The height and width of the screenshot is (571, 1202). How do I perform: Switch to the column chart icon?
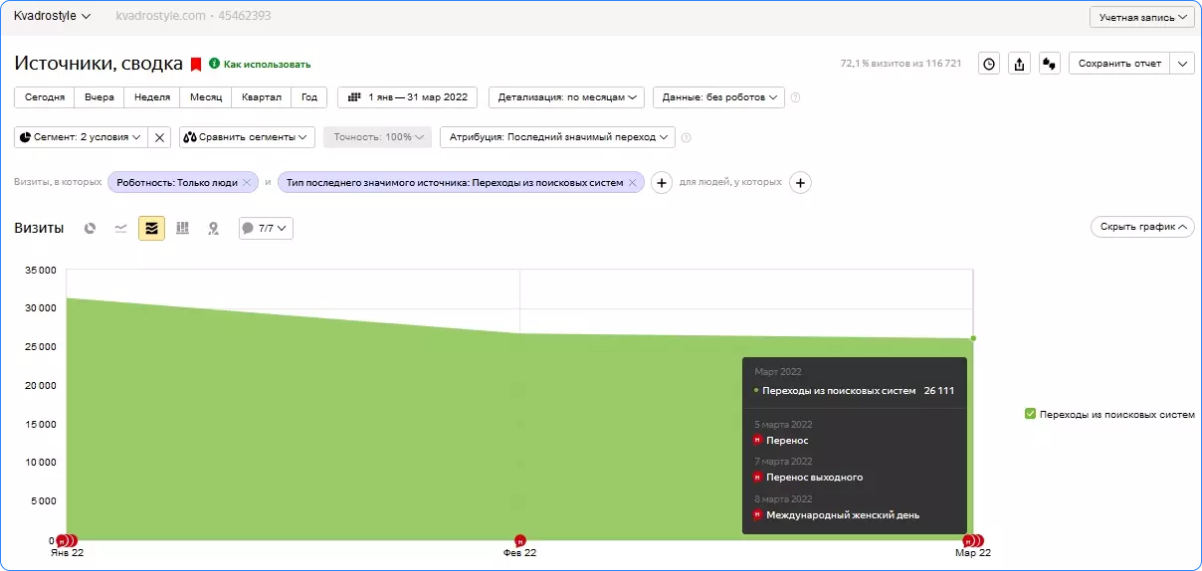(x=182, y=228)
